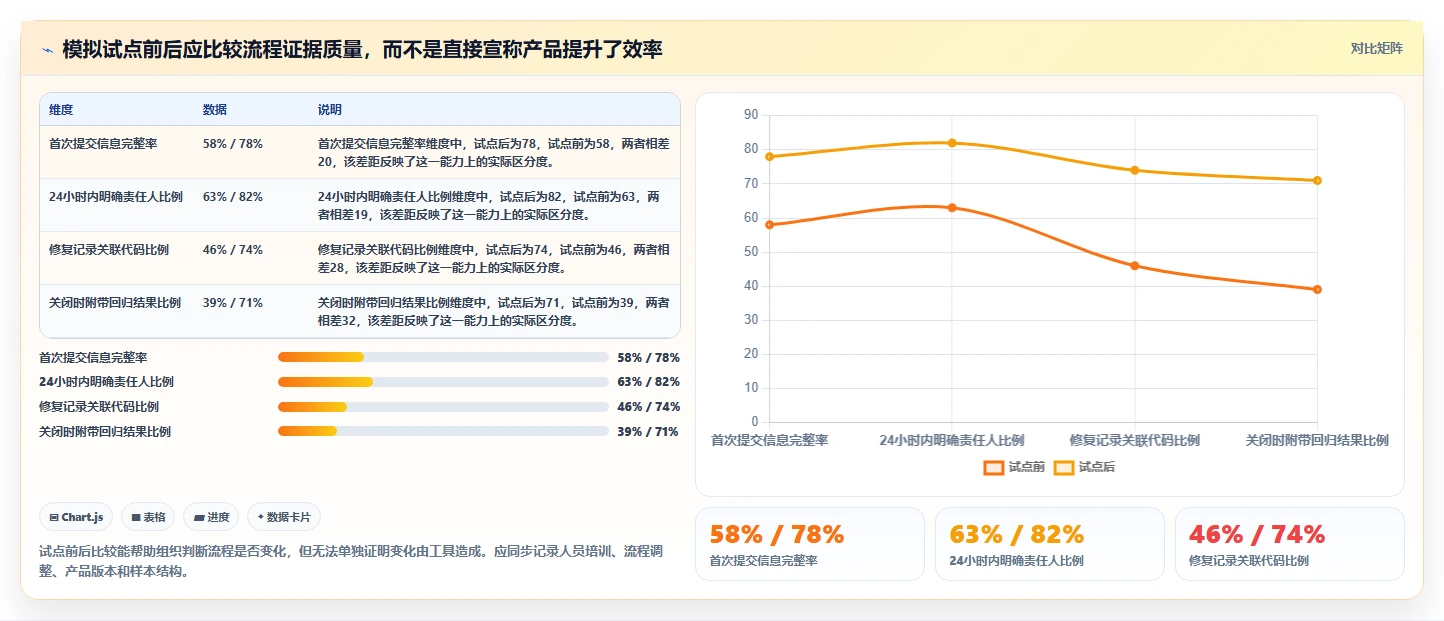This screenshot has height=621, width=1444.
Task: Click progress bar for 24小时内明确责任人比例
Action: [x=443, y=382]
